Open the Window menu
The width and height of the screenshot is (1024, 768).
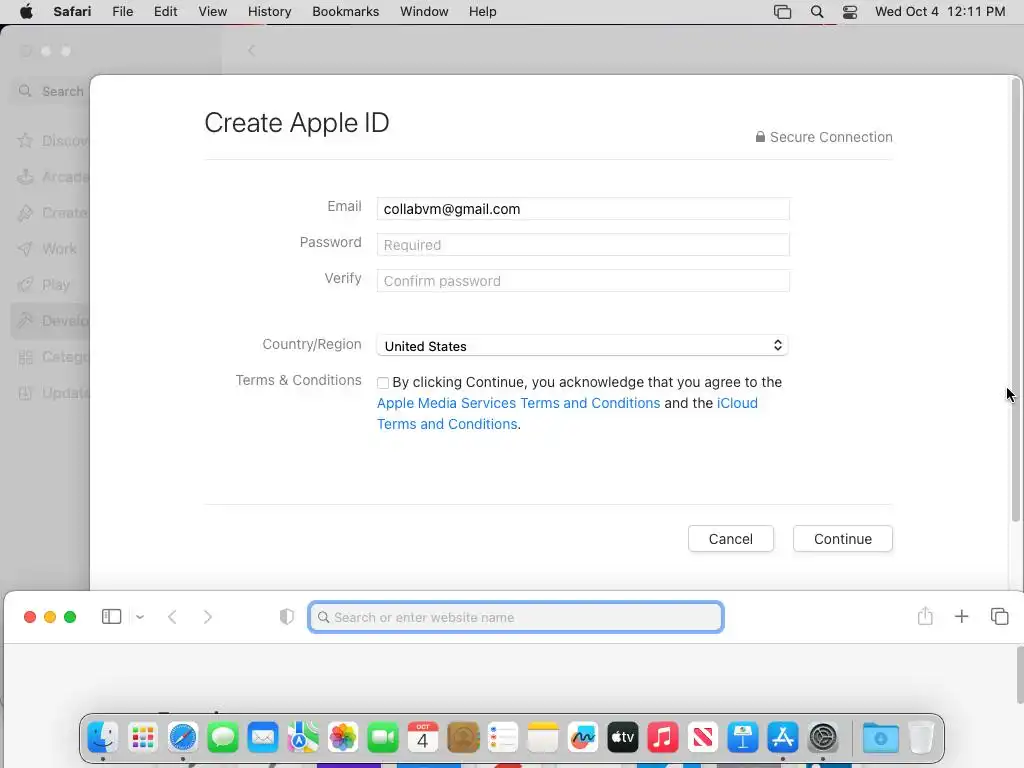pos(424,12)
